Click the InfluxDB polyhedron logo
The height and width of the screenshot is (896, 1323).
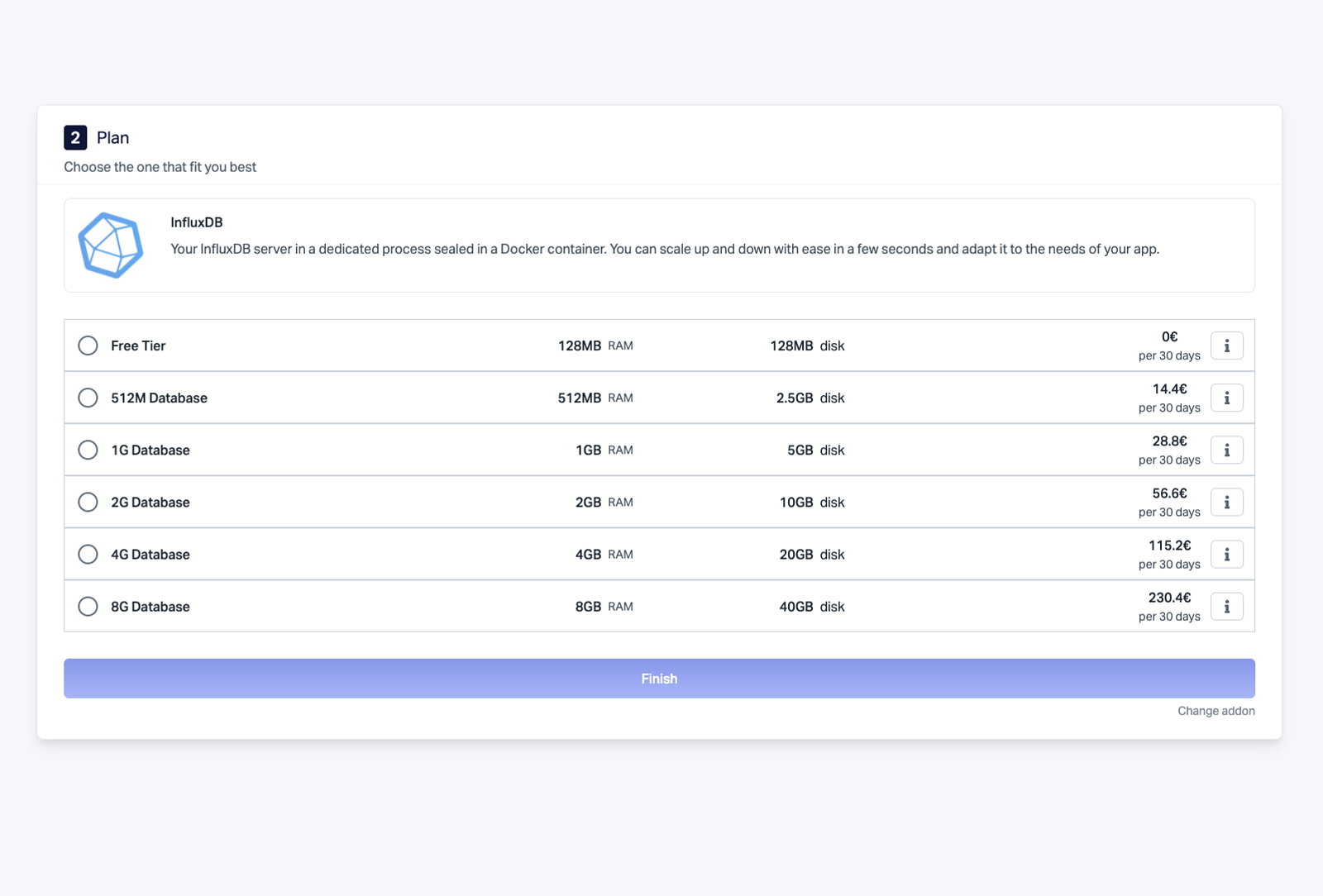click(x=111, y=245)
